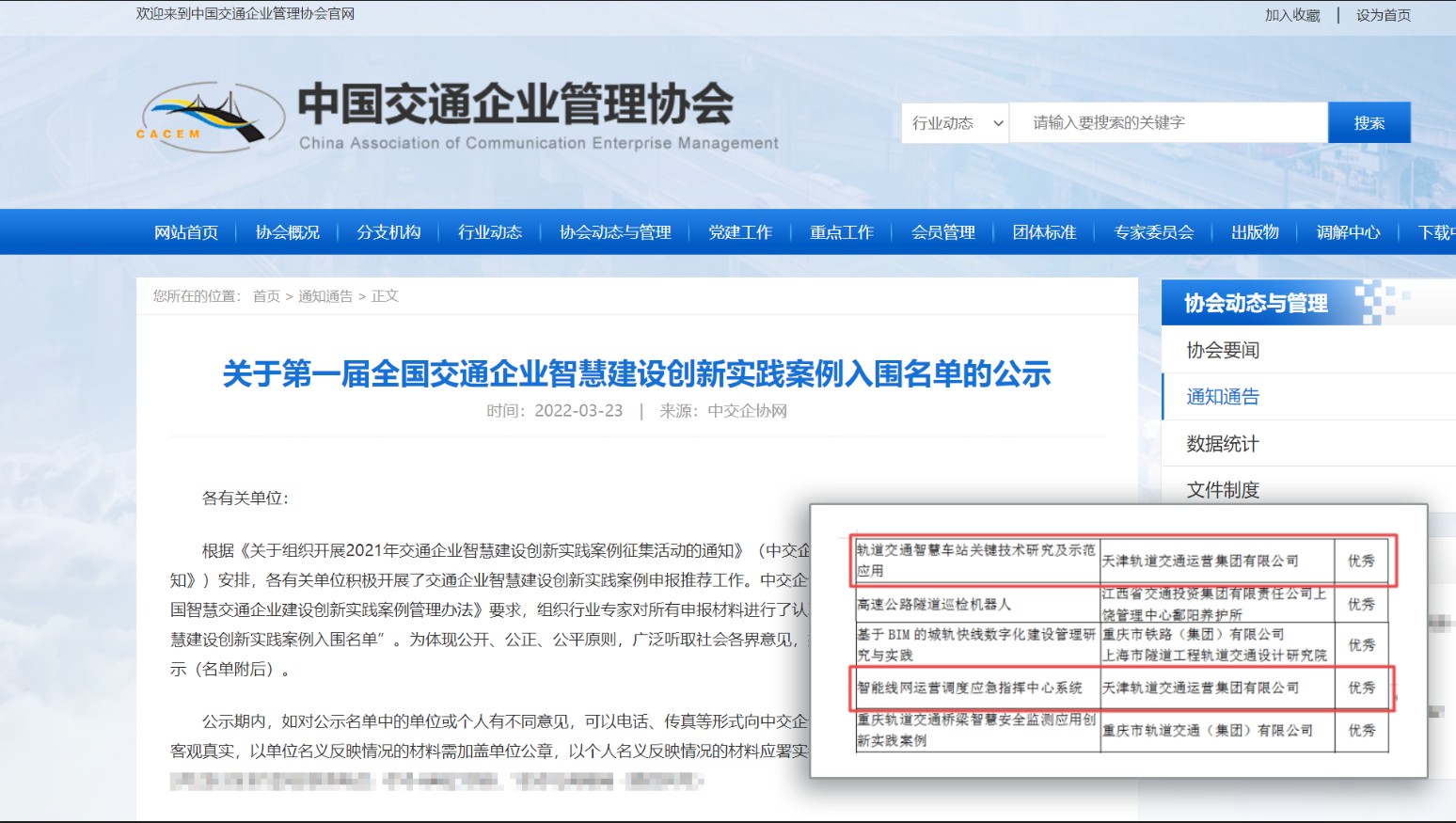The height and width of the screenshot is (823, 1456).
Task: Open 专家委员会 navigation item
Action: tap(1154, 232)
